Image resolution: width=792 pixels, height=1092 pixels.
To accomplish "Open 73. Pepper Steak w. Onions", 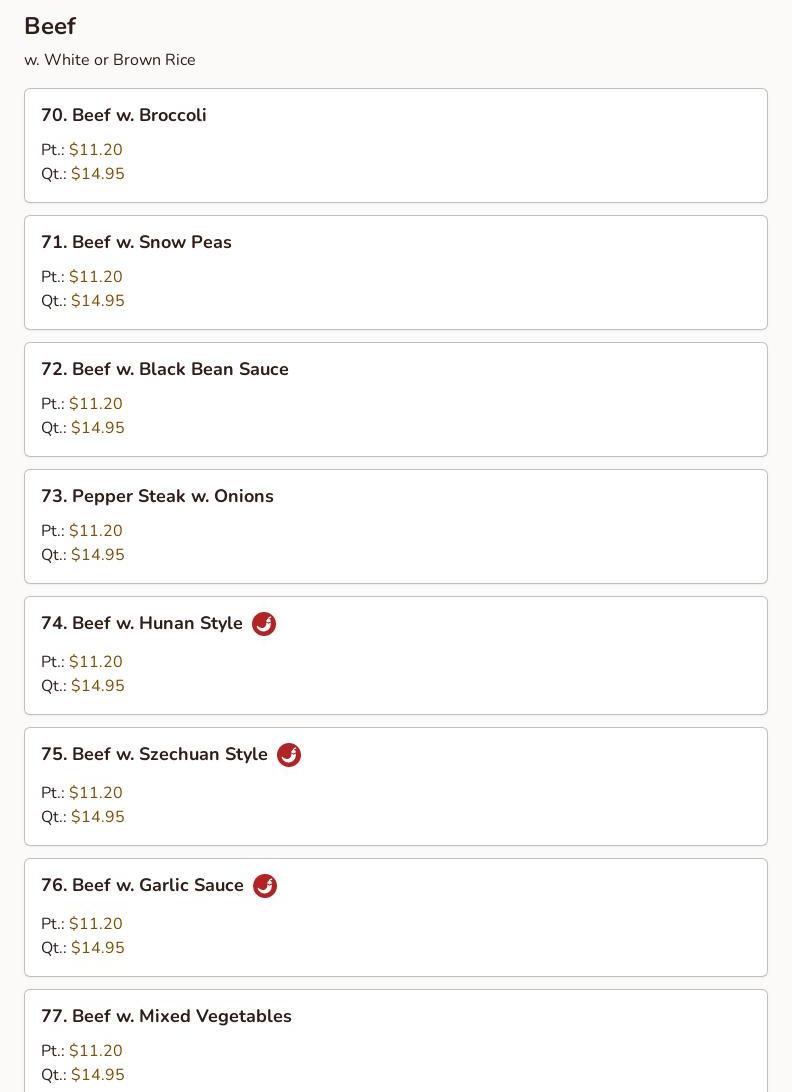I will point(396,526).
